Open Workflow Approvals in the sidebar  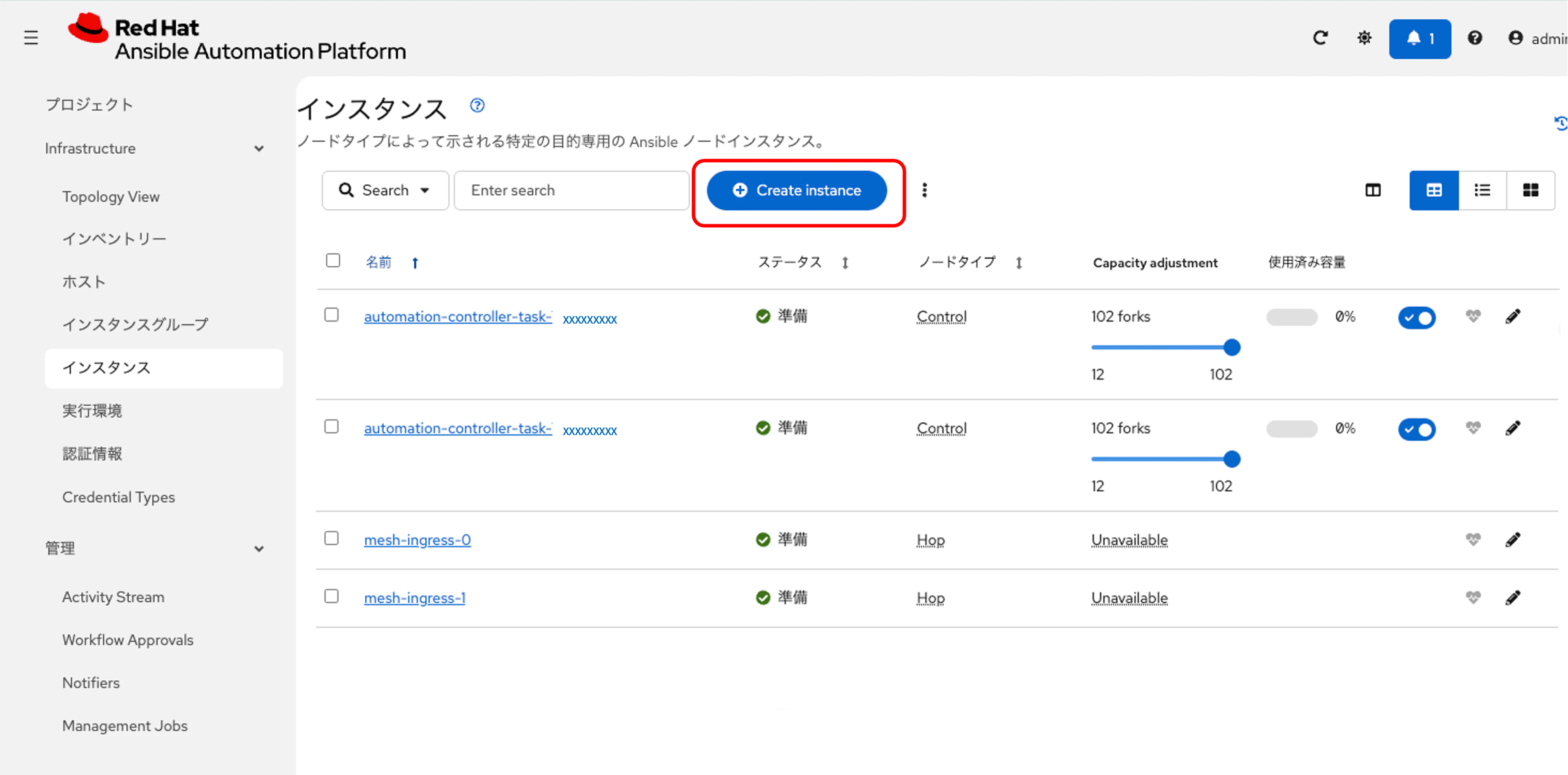(128, 640)
